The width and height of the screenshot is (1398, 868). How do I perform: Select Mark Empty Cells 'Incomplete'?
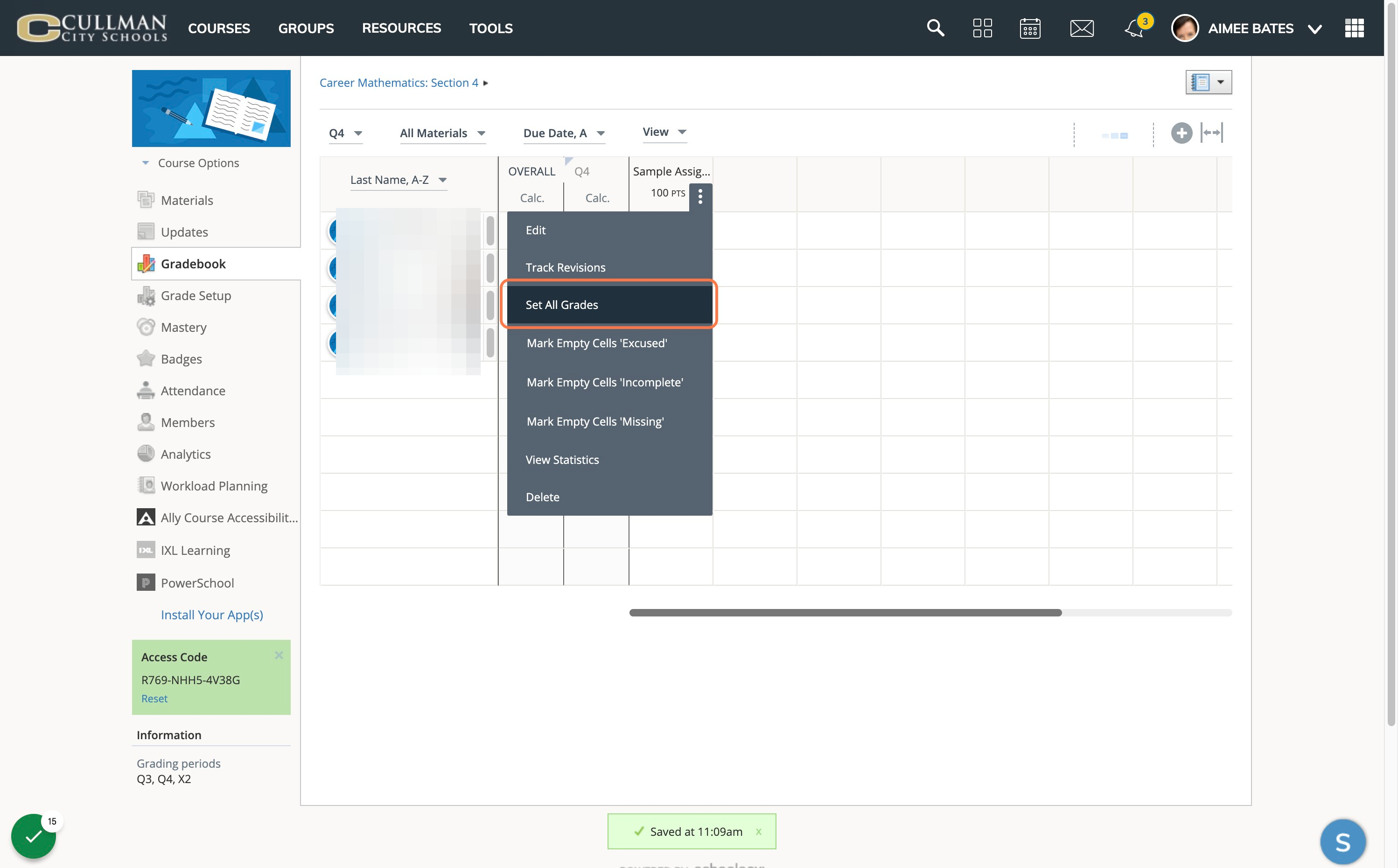[x=609, y=382]
